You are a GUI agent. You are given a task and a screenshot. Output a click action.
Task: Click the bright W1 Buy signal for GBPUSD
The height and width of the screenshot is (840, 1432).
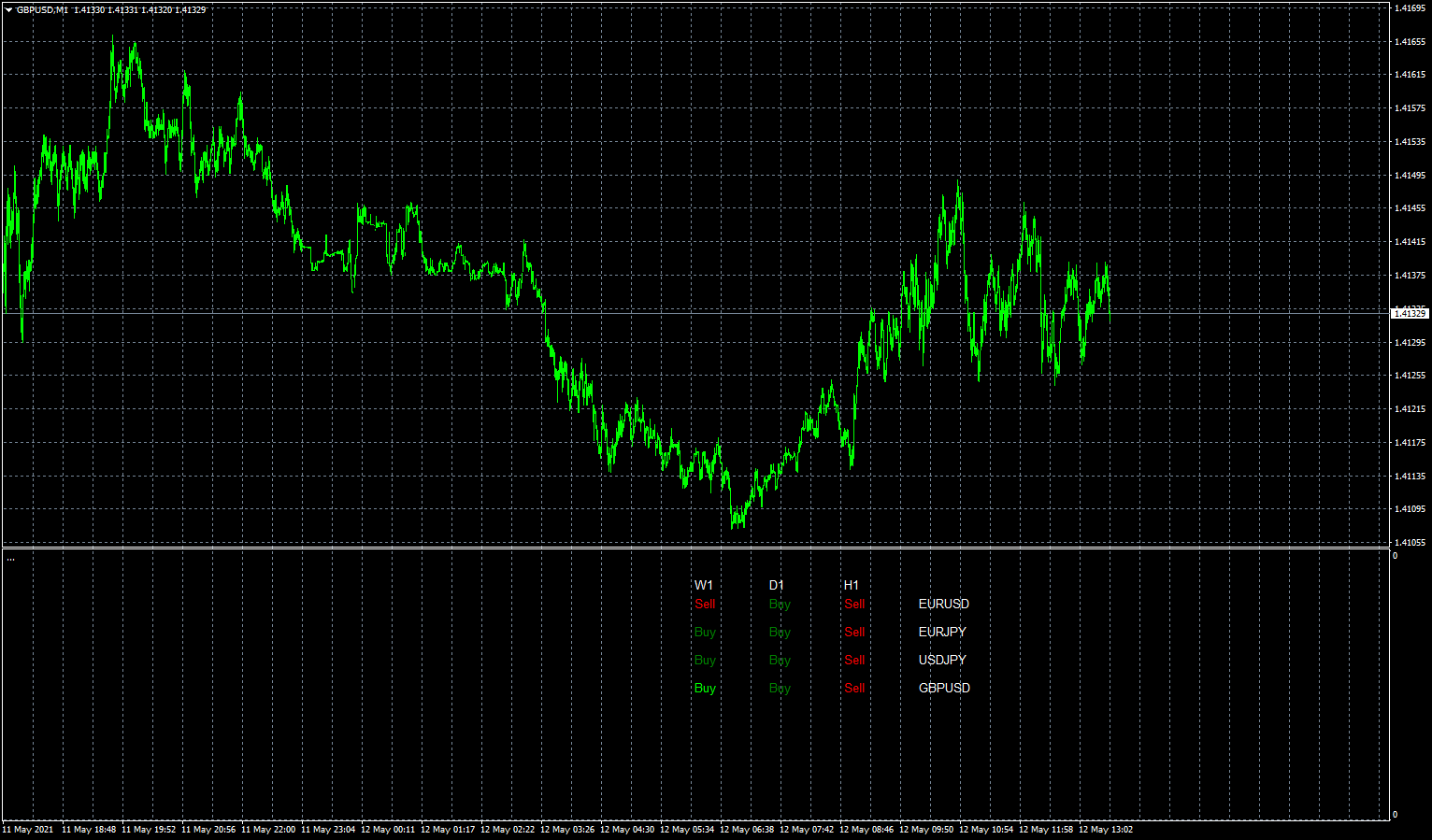click(705, 688)
